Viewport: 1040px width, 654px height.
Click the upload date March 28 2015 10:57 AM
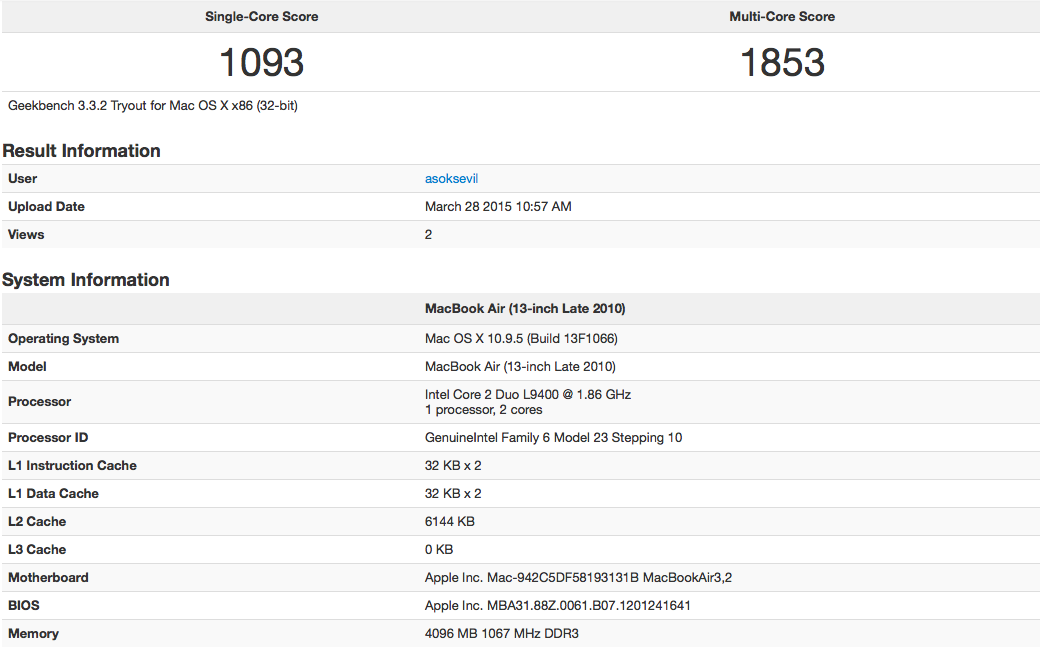498,206
